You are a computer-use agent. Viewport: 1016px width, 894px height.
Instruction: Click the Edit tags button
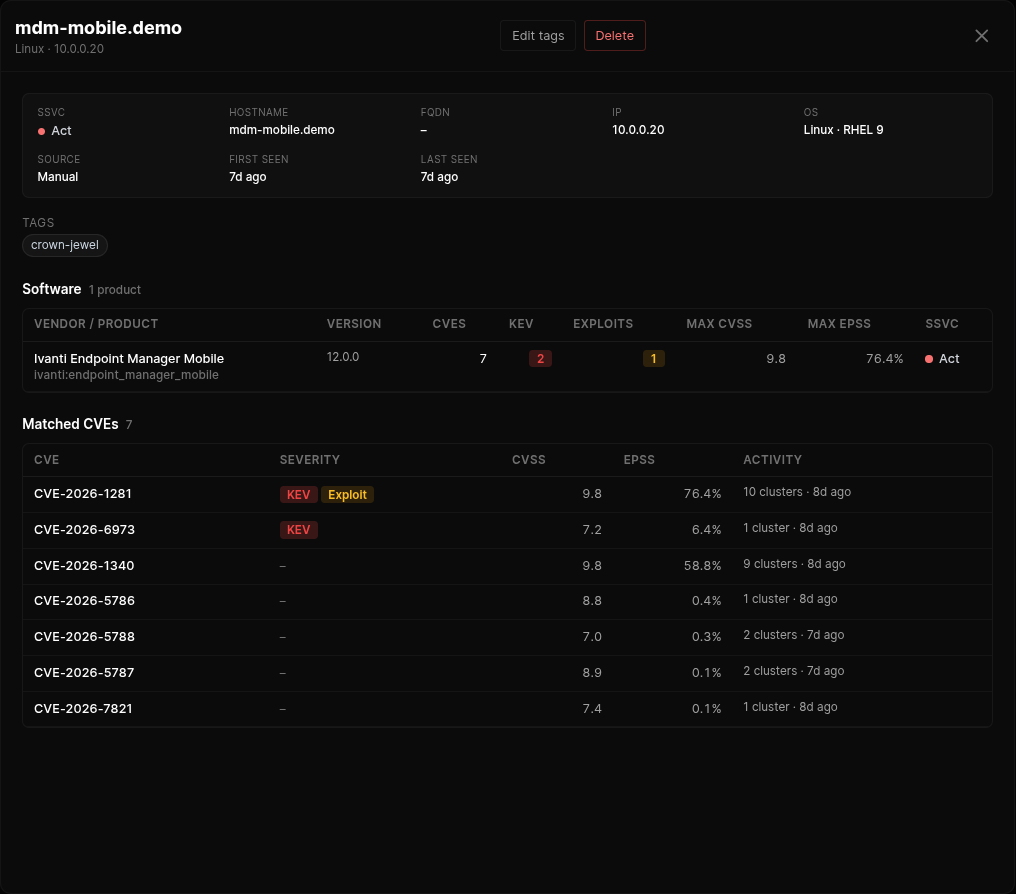[538, 36]
